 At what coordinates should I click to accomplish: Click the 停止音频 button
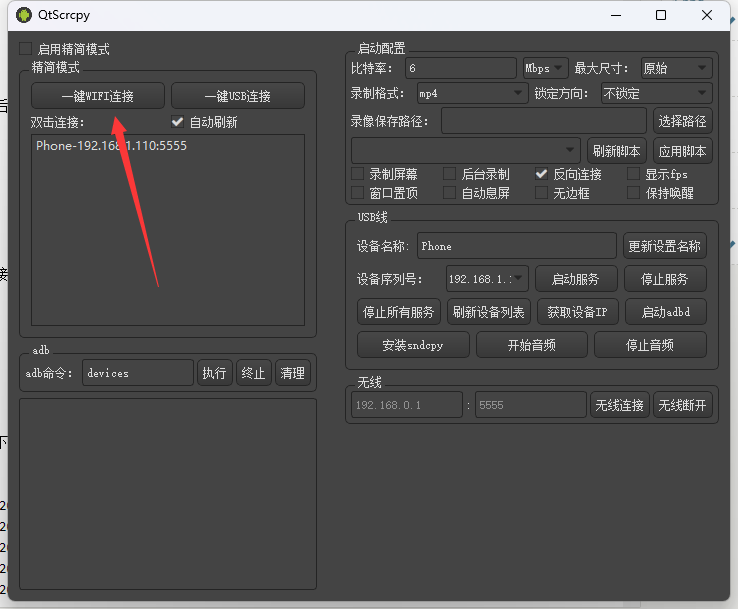(x=650, y=345)
